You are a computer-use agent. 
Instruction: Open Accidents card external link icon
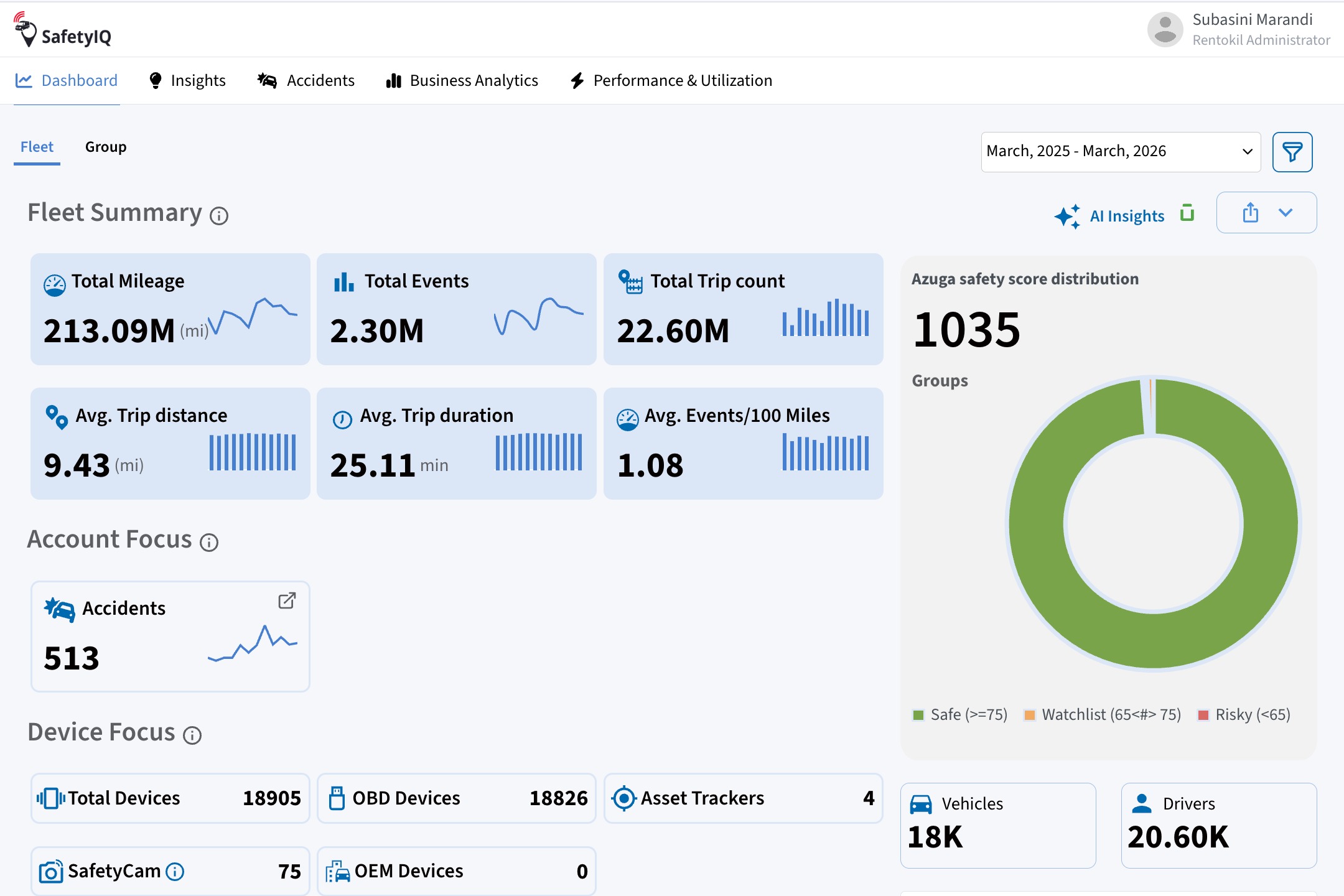click(x=287, y=600)
